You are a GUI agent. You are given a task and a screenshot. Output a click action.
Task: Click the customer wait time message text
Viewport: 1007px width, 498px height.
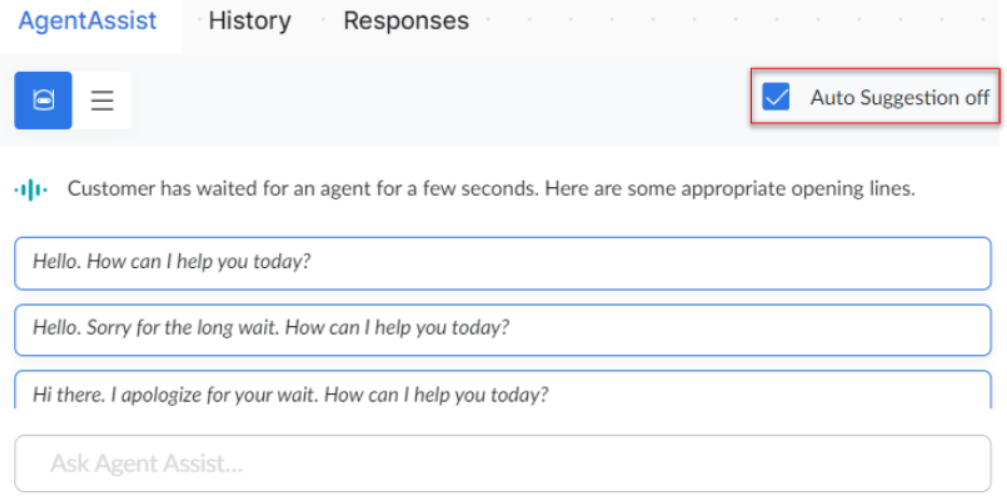[490, 189]
